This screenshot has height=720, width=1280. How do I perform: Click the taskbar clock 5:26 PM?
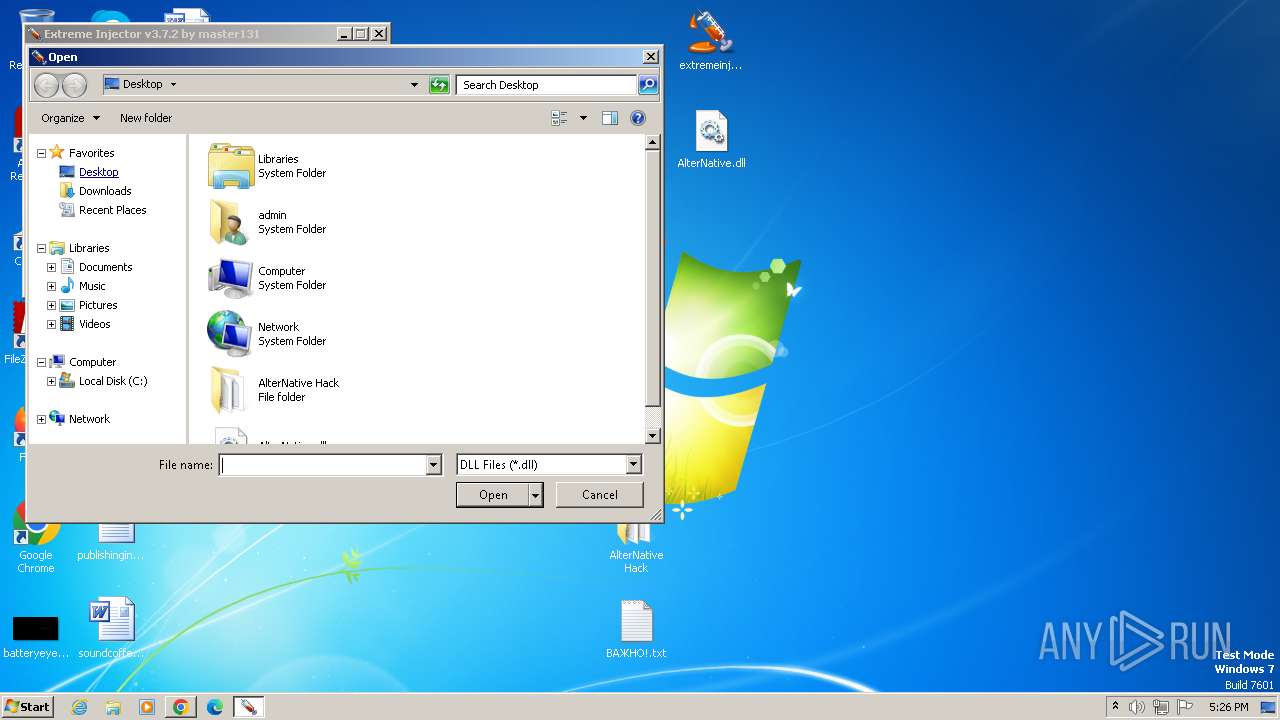tap(1228, 707)
